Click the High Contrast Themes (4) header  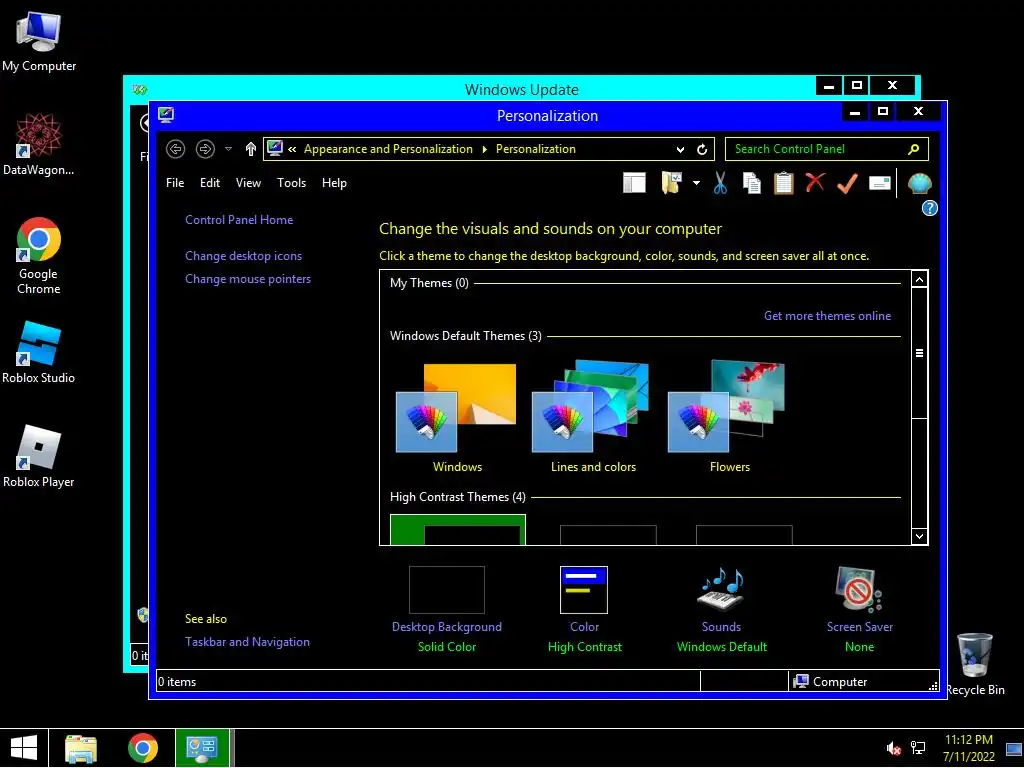[457, 497]
